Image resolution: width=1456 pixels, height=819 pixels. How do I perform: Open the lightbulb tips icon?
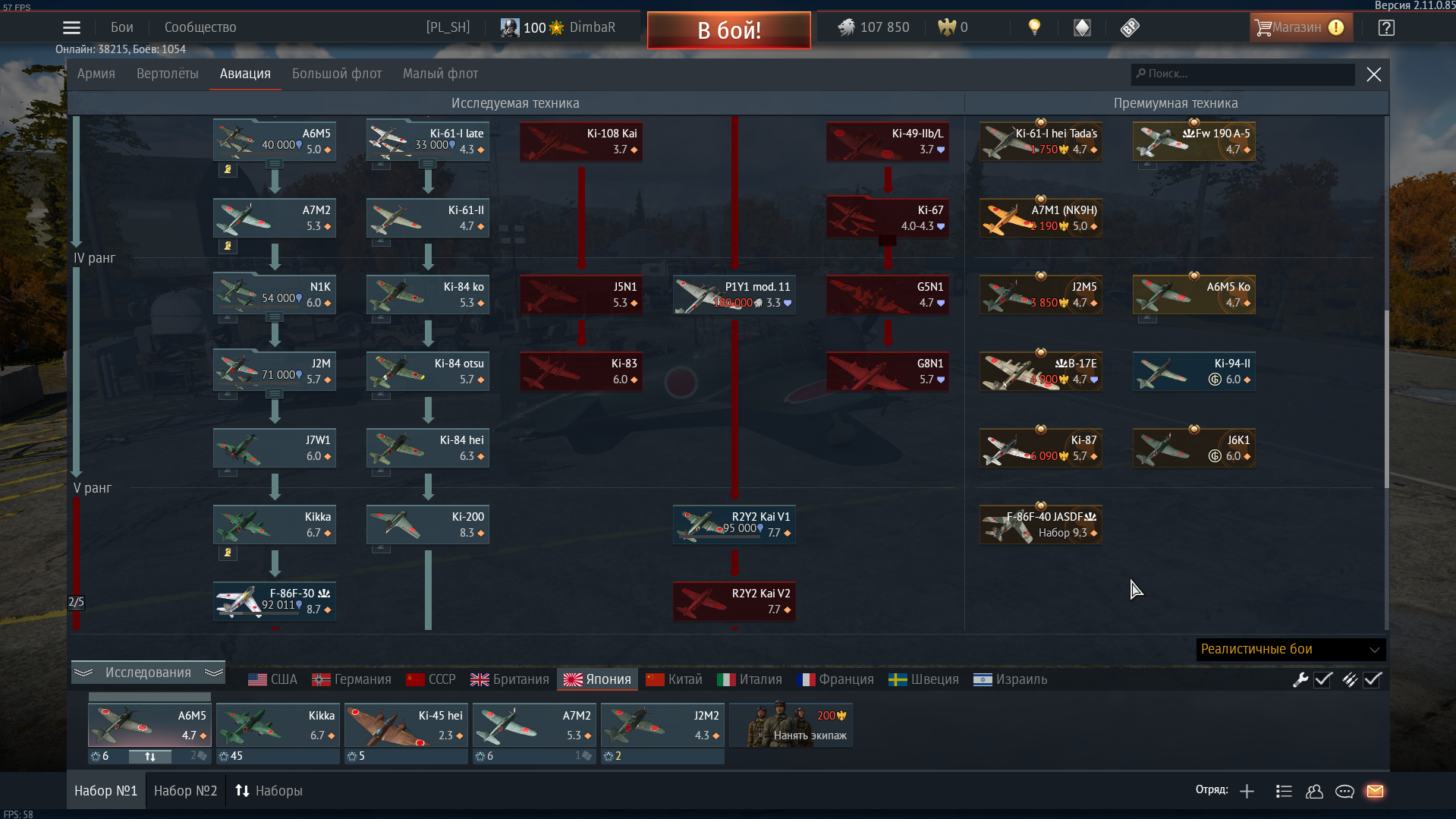click(1033, 27)
